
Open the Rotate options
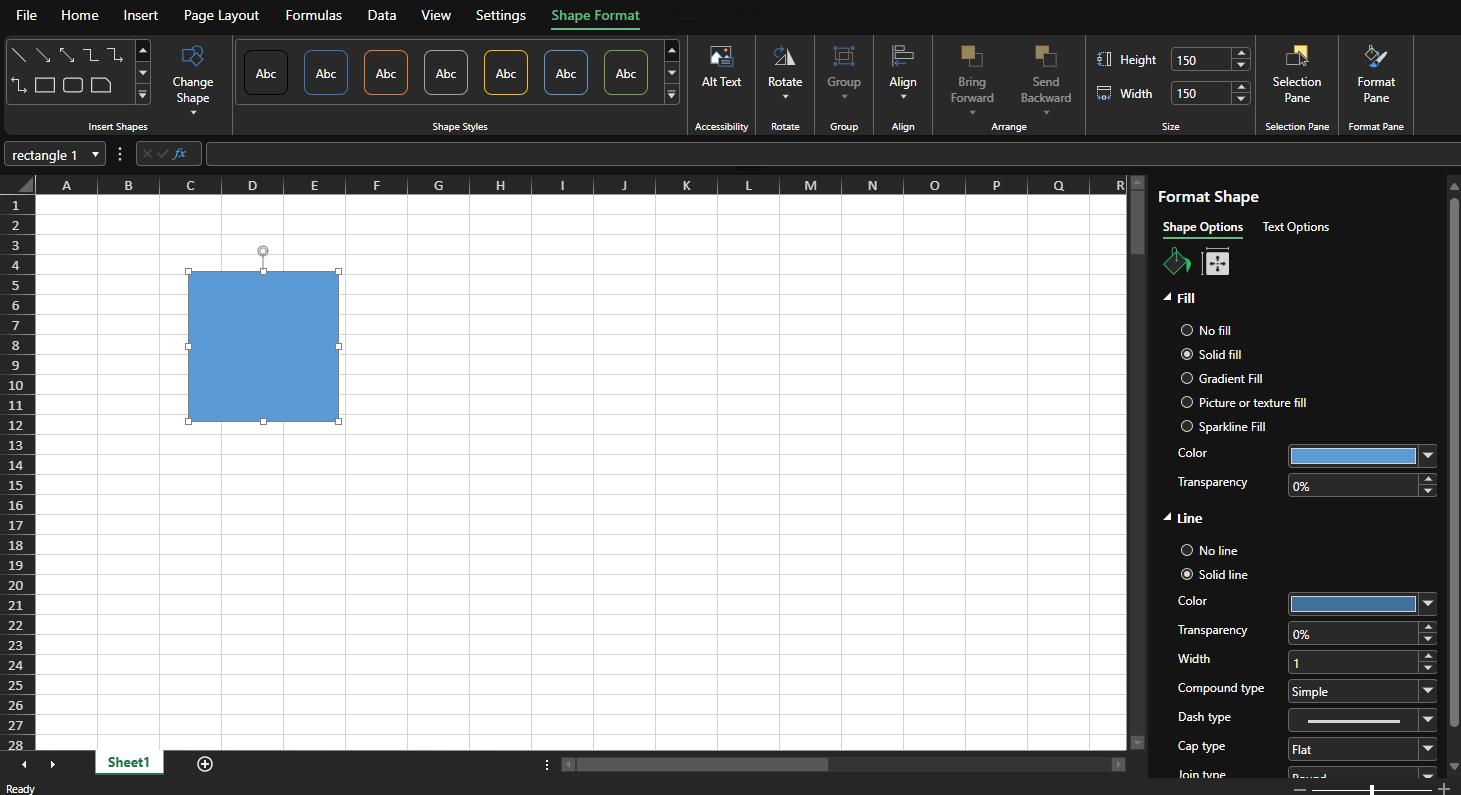click(x=785, y=74)
